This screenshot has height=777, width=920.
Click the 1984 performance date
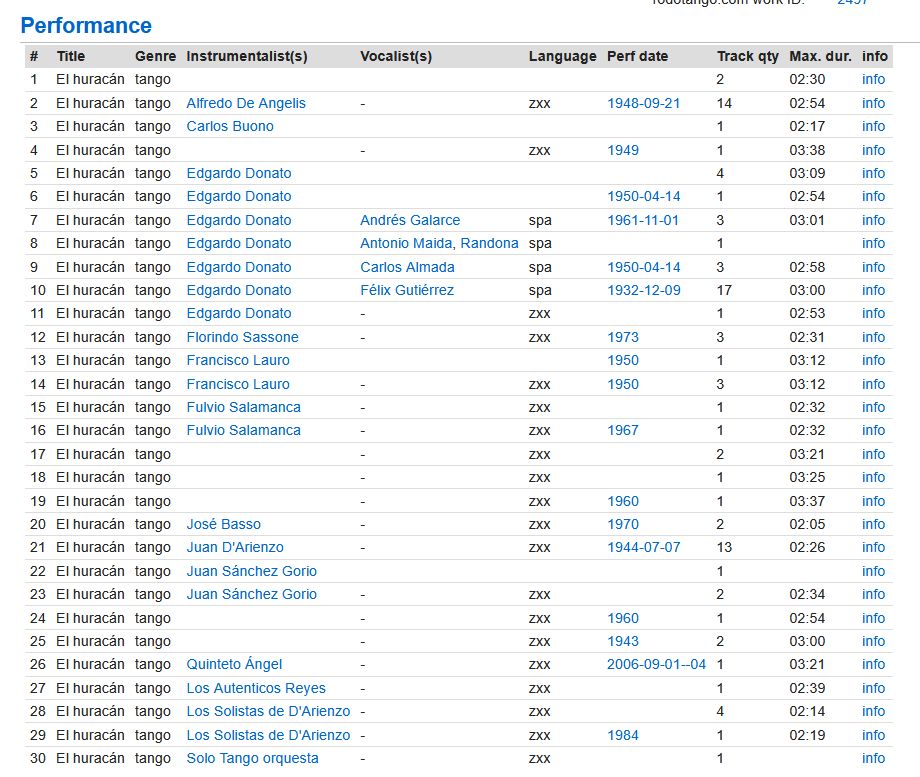pos(623,735)
